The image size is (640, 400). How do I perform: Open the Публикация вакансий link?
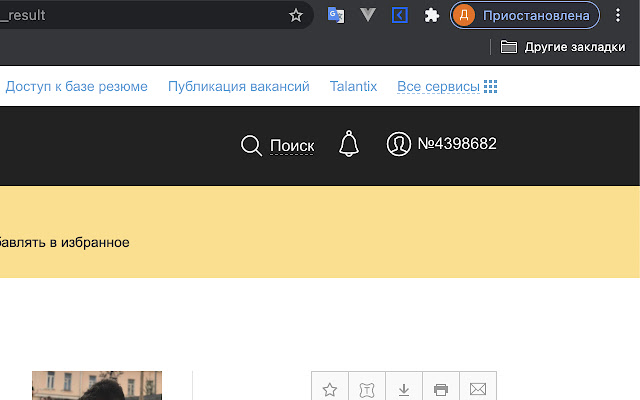pos(239,87)
